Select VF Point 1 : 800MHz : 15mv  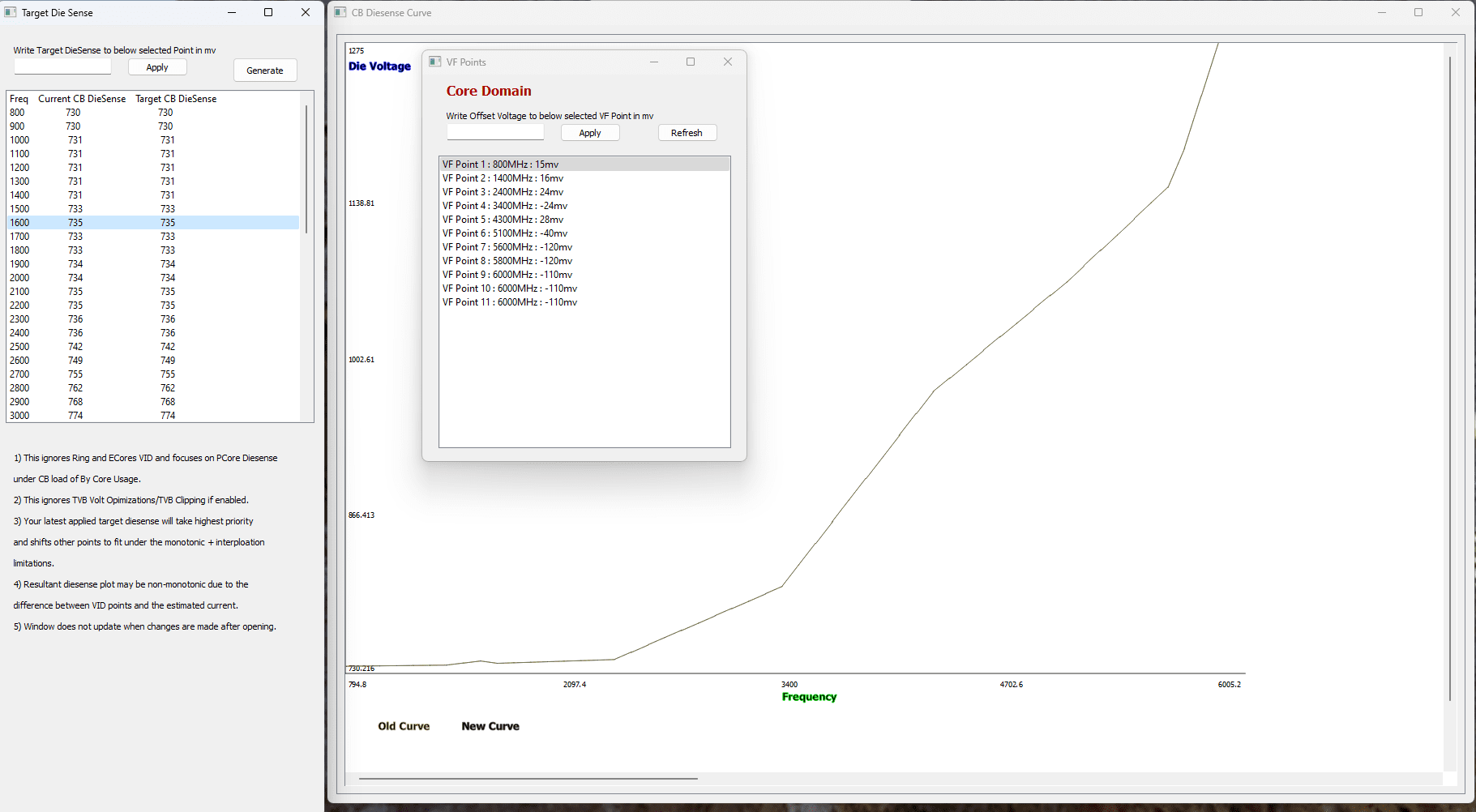(584, 165)
